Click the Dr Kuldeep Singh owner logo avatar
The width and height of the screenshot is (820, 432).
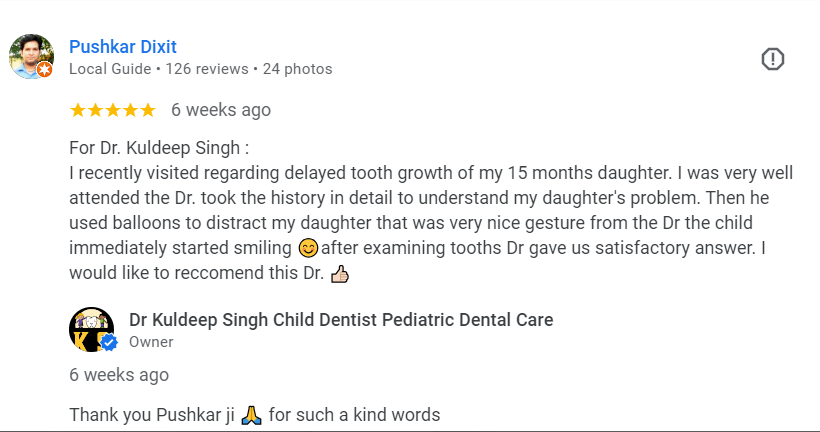pyautogui.click(x=90, y=329)
